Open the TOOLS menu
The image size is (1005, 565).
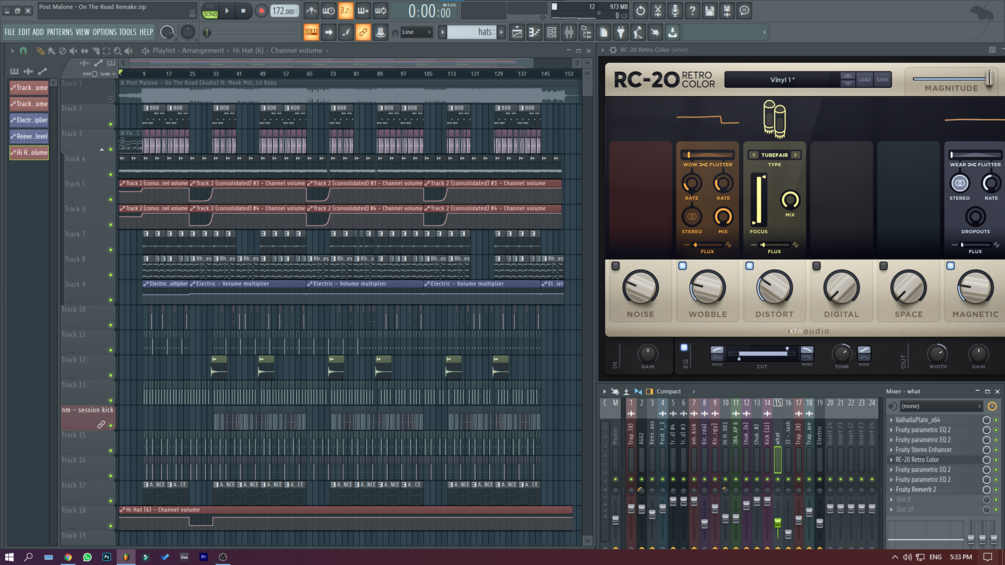click(x=128, y=32)
